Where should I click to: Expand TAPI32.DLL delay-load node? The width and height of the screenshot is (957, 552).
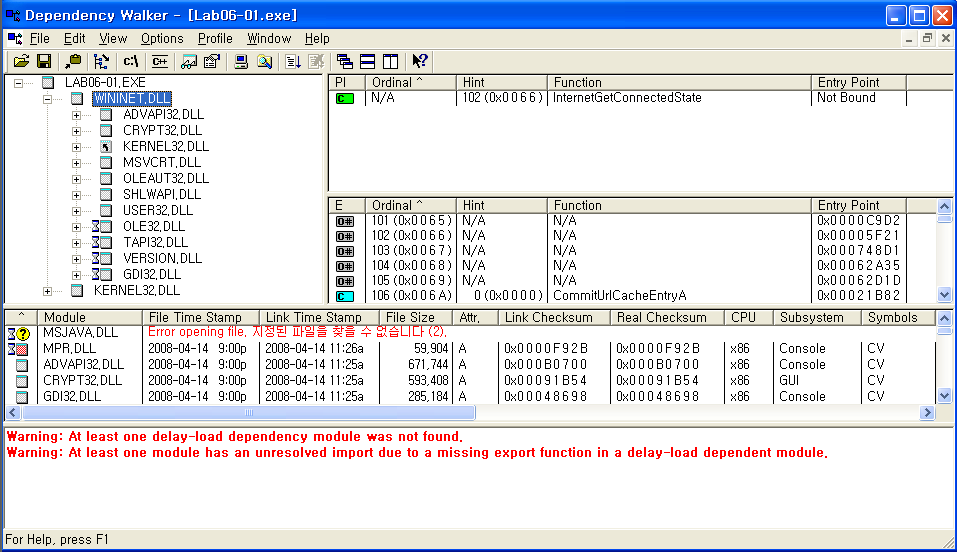click(x=76, y=243)
